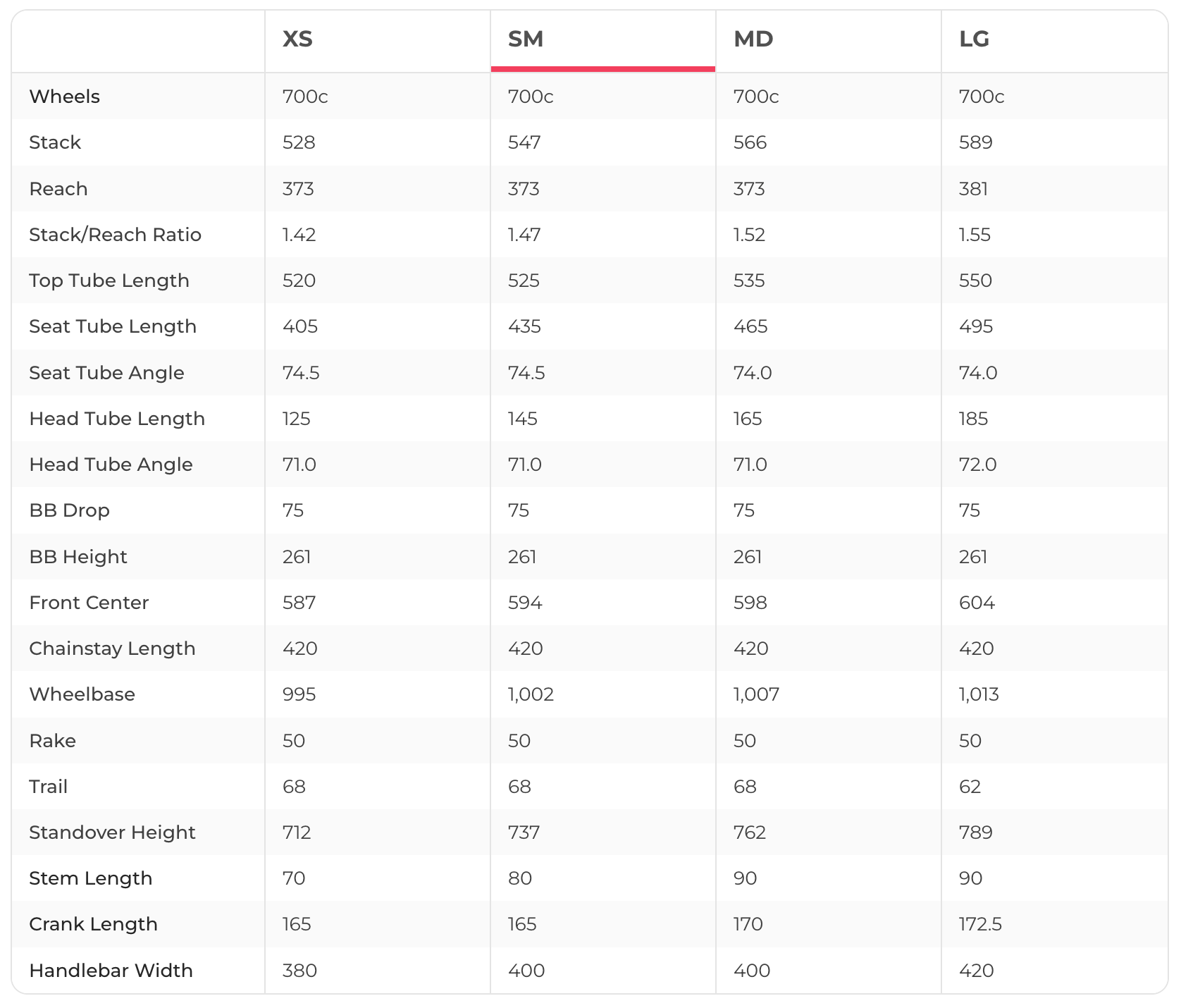This screenshot has height=1008, width=1181.
Task: Select the SM size column tab
Action: pyautogui.click(x=526, y=39)
